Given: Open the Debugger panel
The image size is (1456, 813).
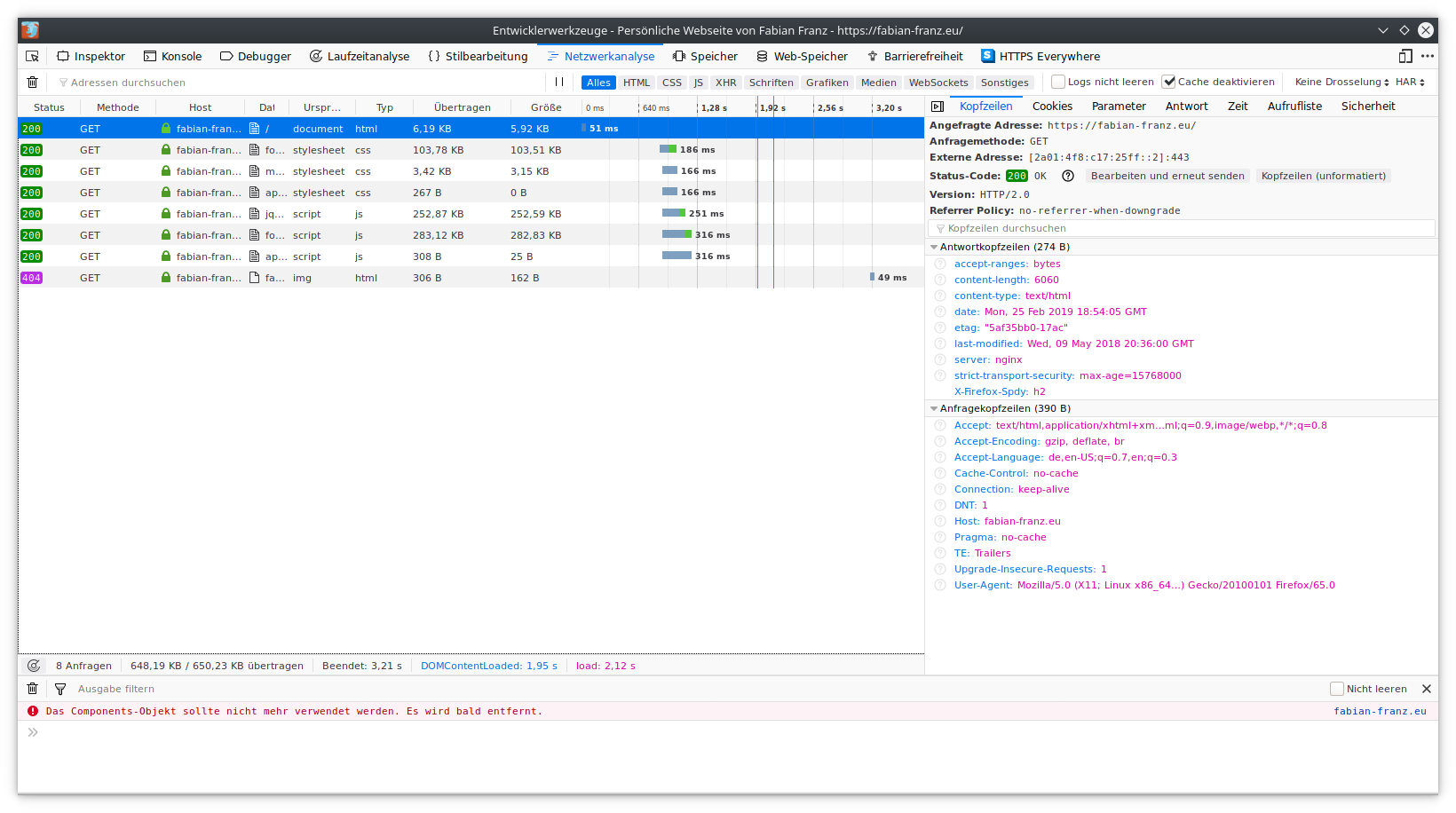Looking at the screenshot, I should pos(255,56).
